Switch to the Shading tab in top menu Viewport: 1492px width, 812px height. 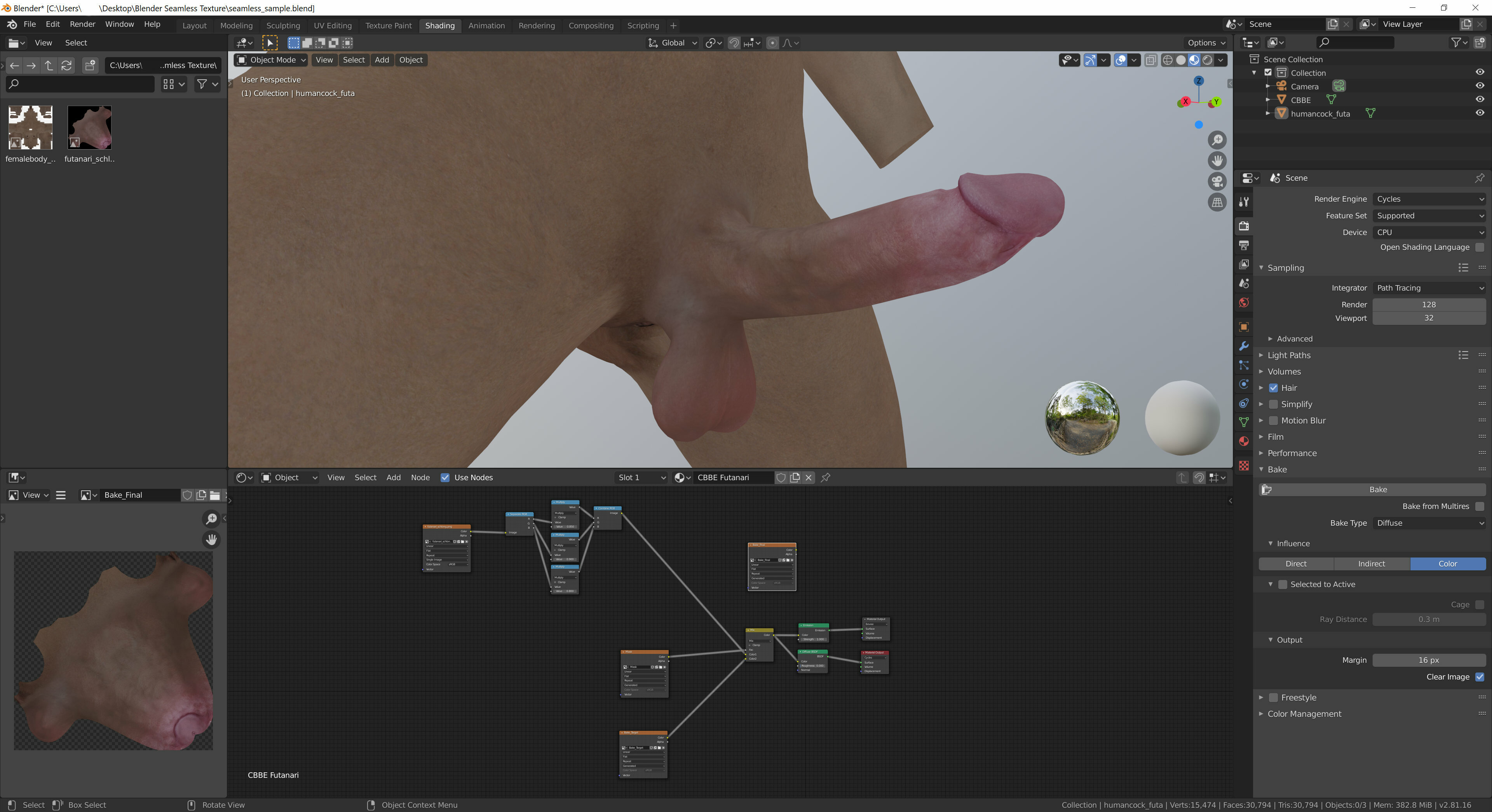coord(440,25)
